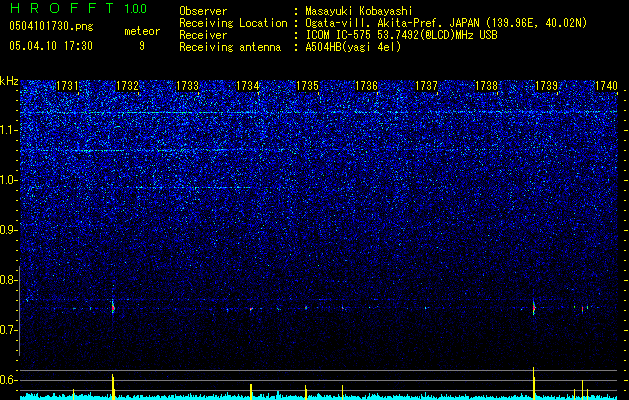
Task: Click the 1732 time marker
Action: [x=127, y=85]
